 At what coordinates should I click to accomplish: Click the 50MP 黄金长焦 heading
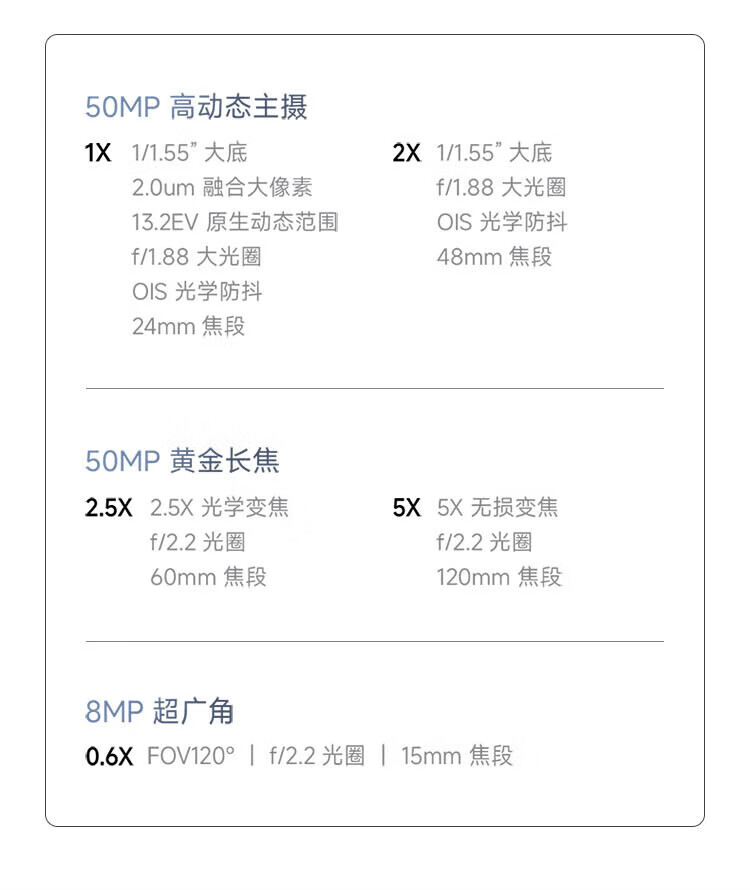click(182, 461)
